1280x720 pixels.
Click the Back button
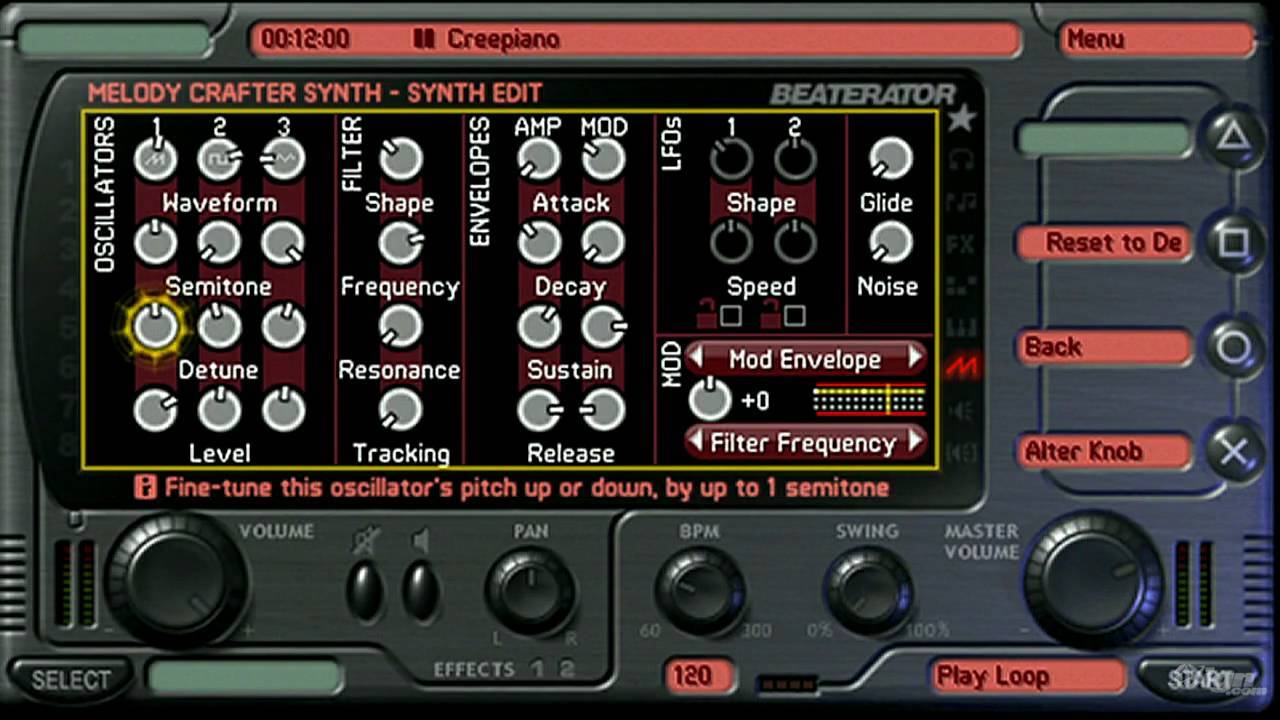click(1104, 347)
